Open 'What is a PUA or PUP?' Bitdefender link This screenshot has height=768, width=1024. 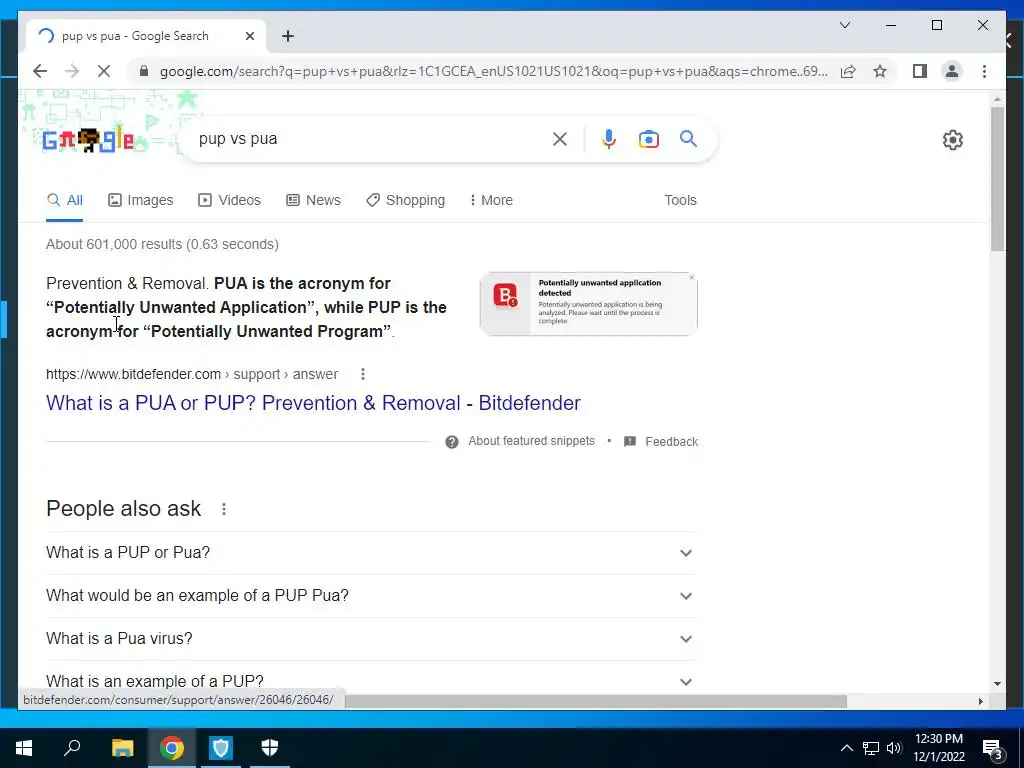(x=313, y=403)
